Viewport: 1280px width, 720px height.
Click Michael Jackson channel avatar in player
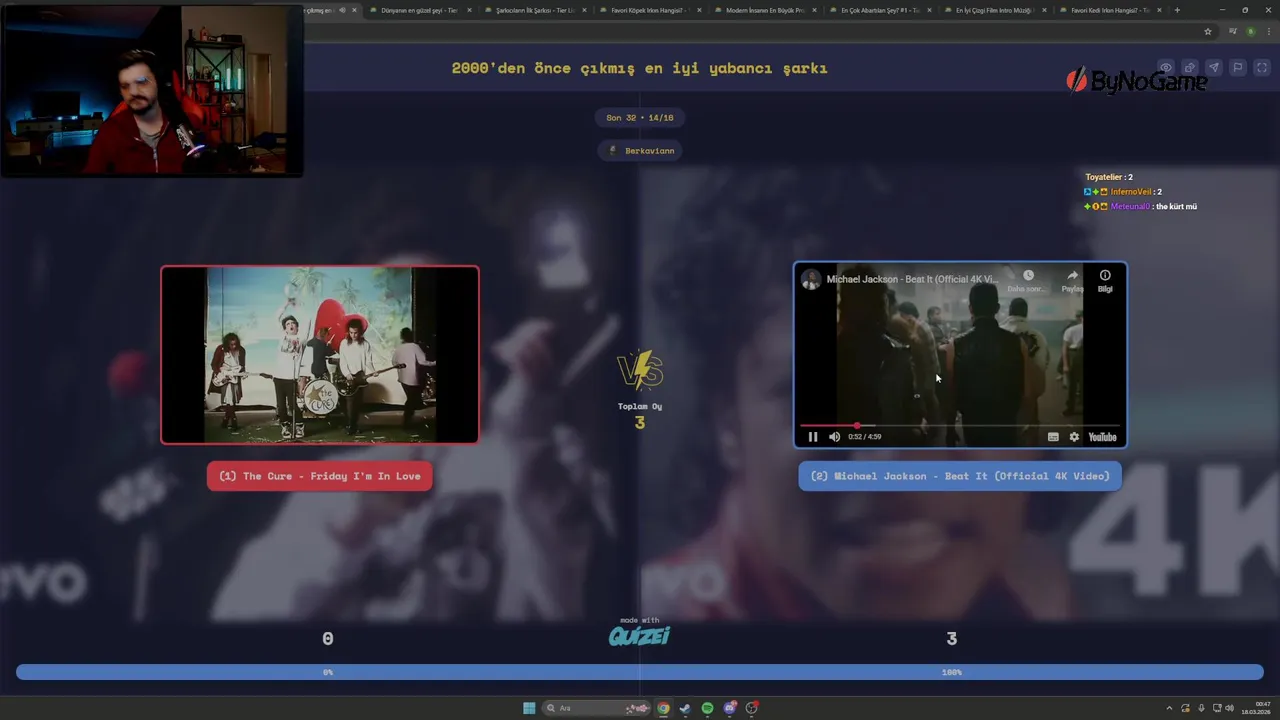(811, 279)
